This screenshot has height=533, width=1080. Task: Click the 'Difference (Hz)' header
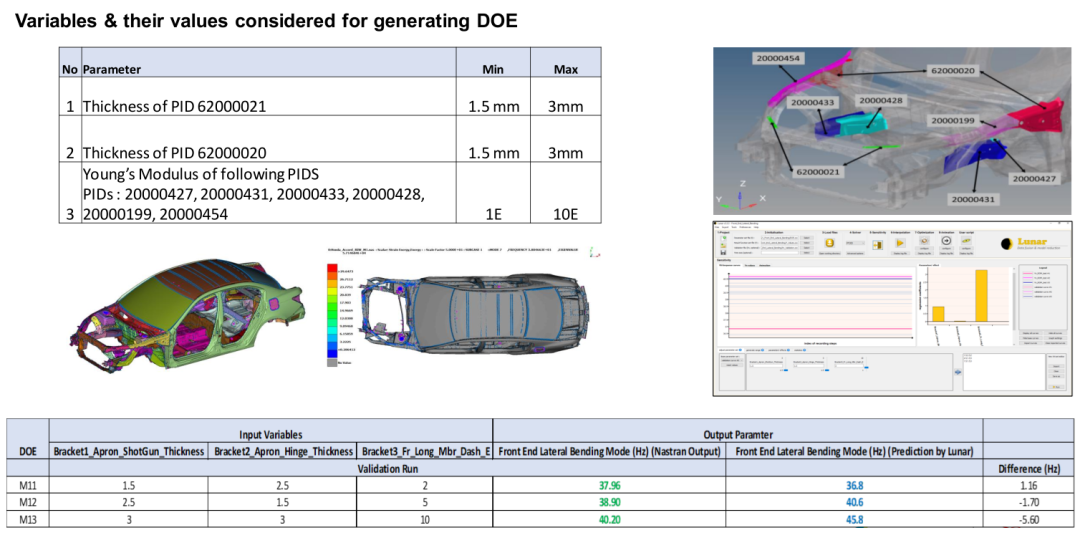(x=1030, y=469)
